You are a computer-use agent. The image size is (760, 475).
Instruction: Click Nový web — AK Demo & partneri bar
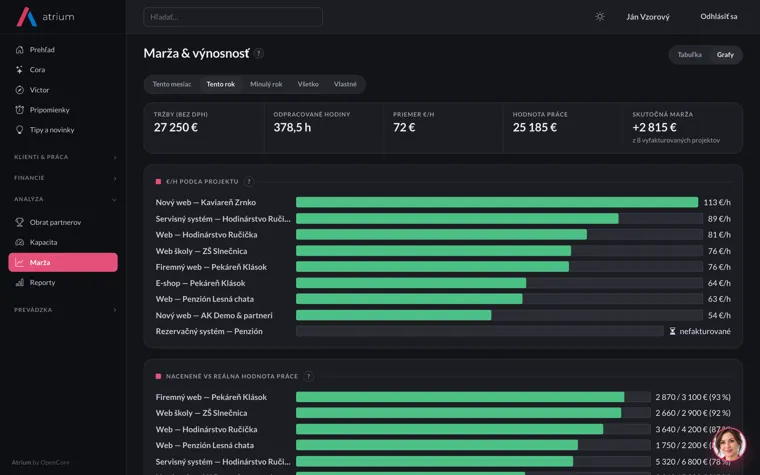394,316
